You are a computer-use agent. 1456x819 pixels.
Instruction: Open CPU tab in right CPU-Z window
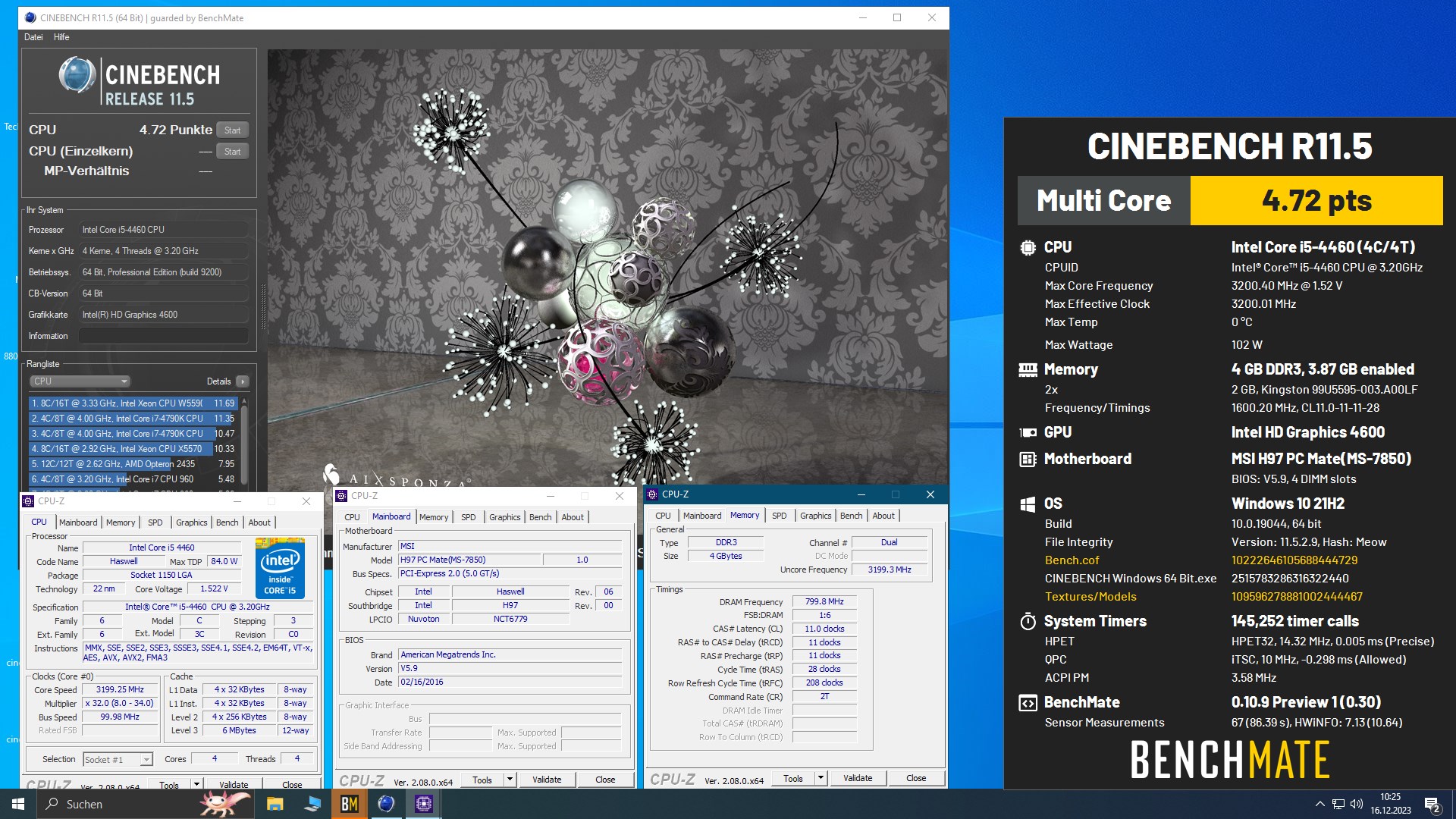tap(663, 516)
